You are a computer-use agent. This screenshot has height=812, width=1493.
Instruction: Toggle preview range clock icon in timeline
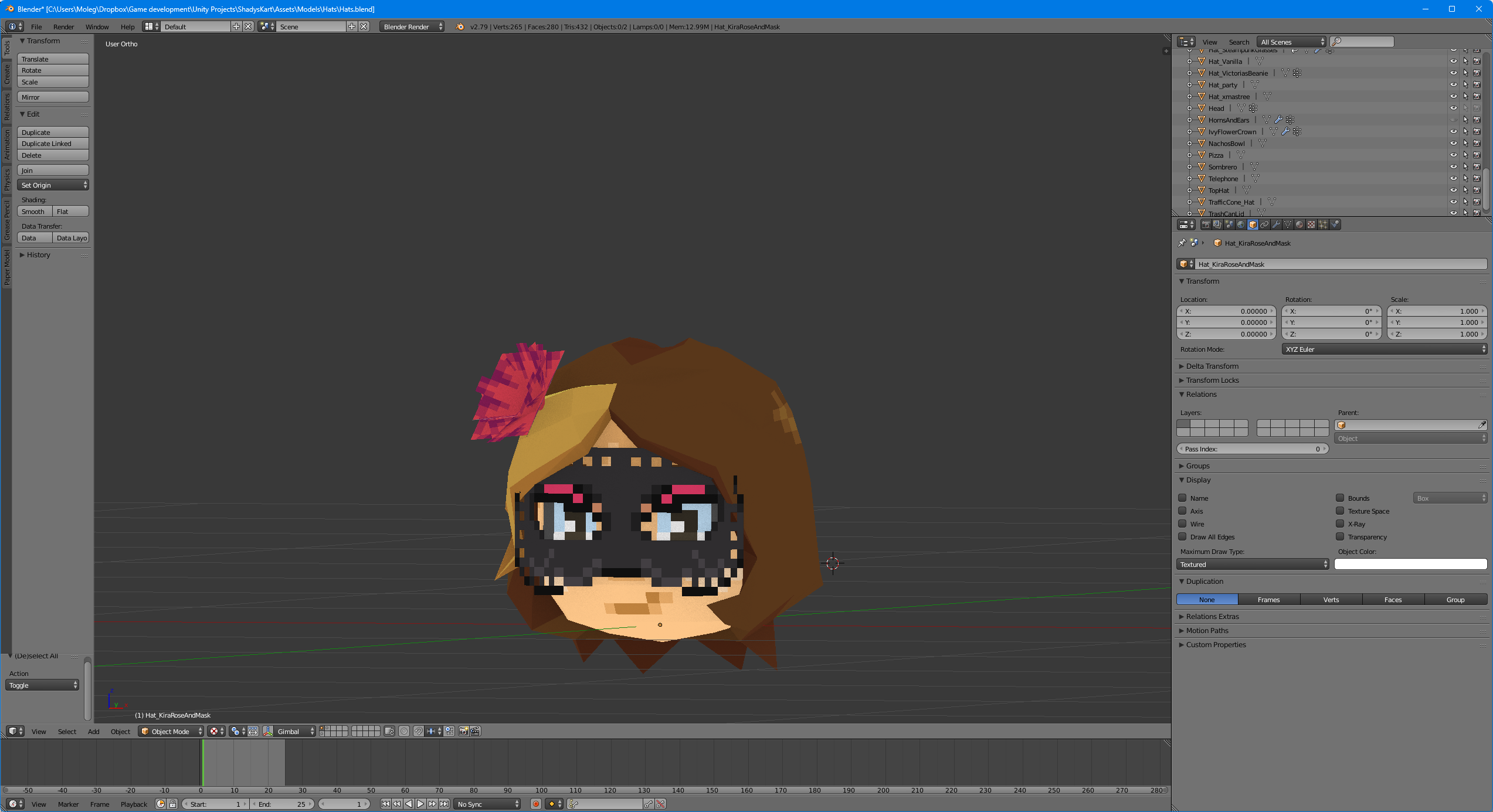pyautogui.click(x=161, y=804)
